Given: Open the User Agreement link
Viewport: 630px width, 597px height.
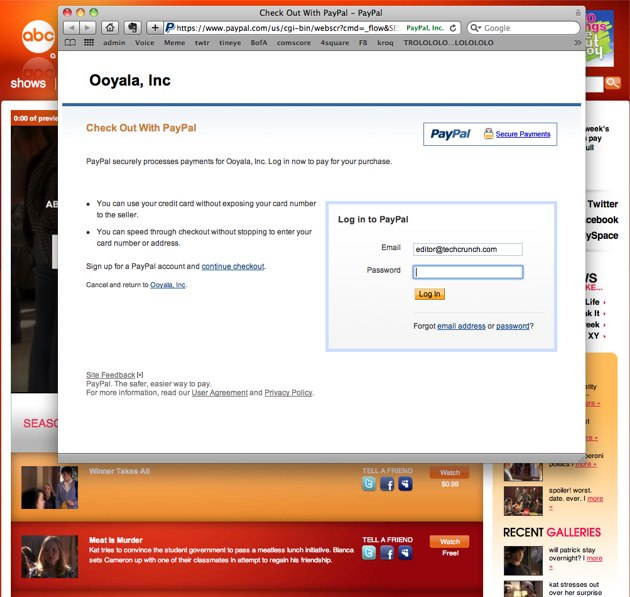Looking at the screenshot, I should pos(219,393).
